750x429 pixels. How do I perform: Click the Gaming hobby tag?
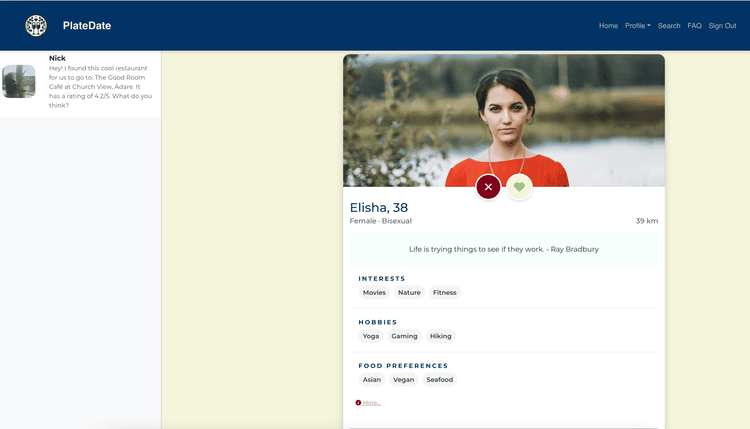404,336
